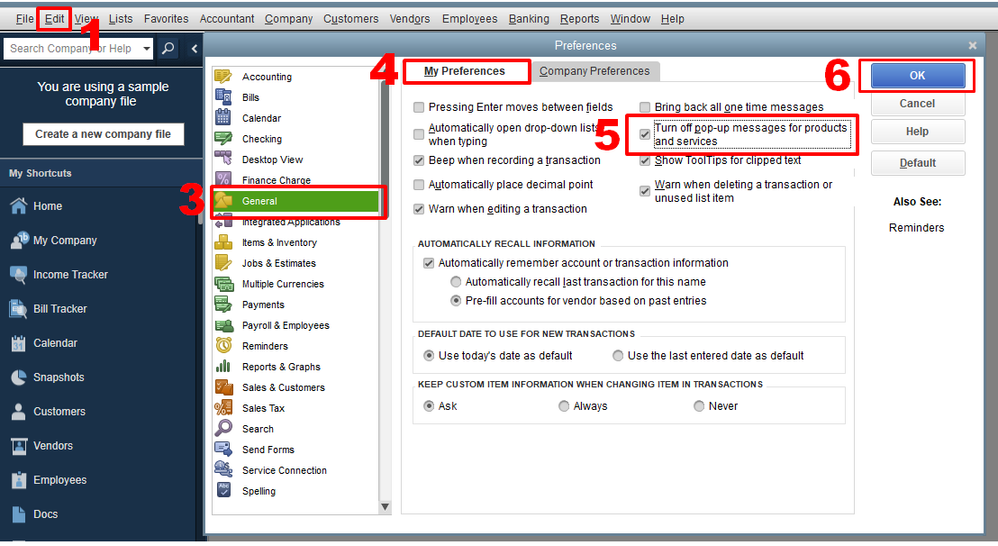The width and height of the screenshot is (998, 546).
Task: Open the Send Forms icon
Action: [x=223, y=449]
